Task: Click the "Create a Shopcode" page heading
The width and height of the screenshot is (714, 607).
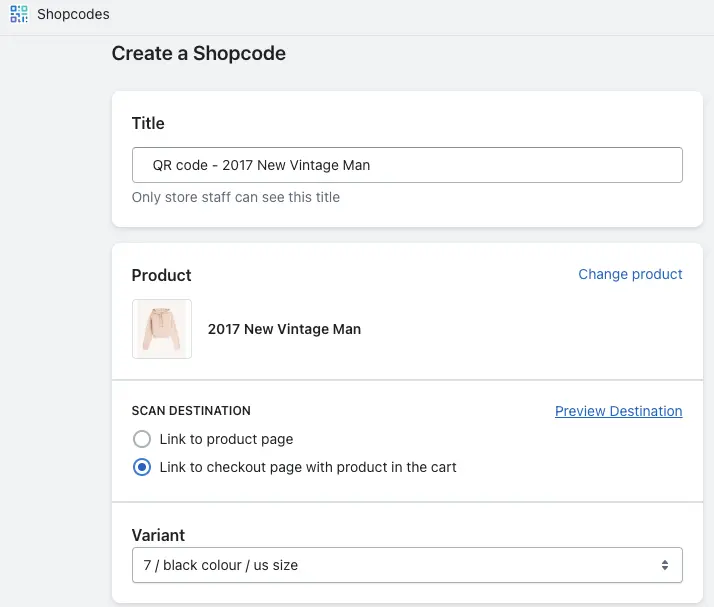Action: pyautogui.click(x=198, y=54)
